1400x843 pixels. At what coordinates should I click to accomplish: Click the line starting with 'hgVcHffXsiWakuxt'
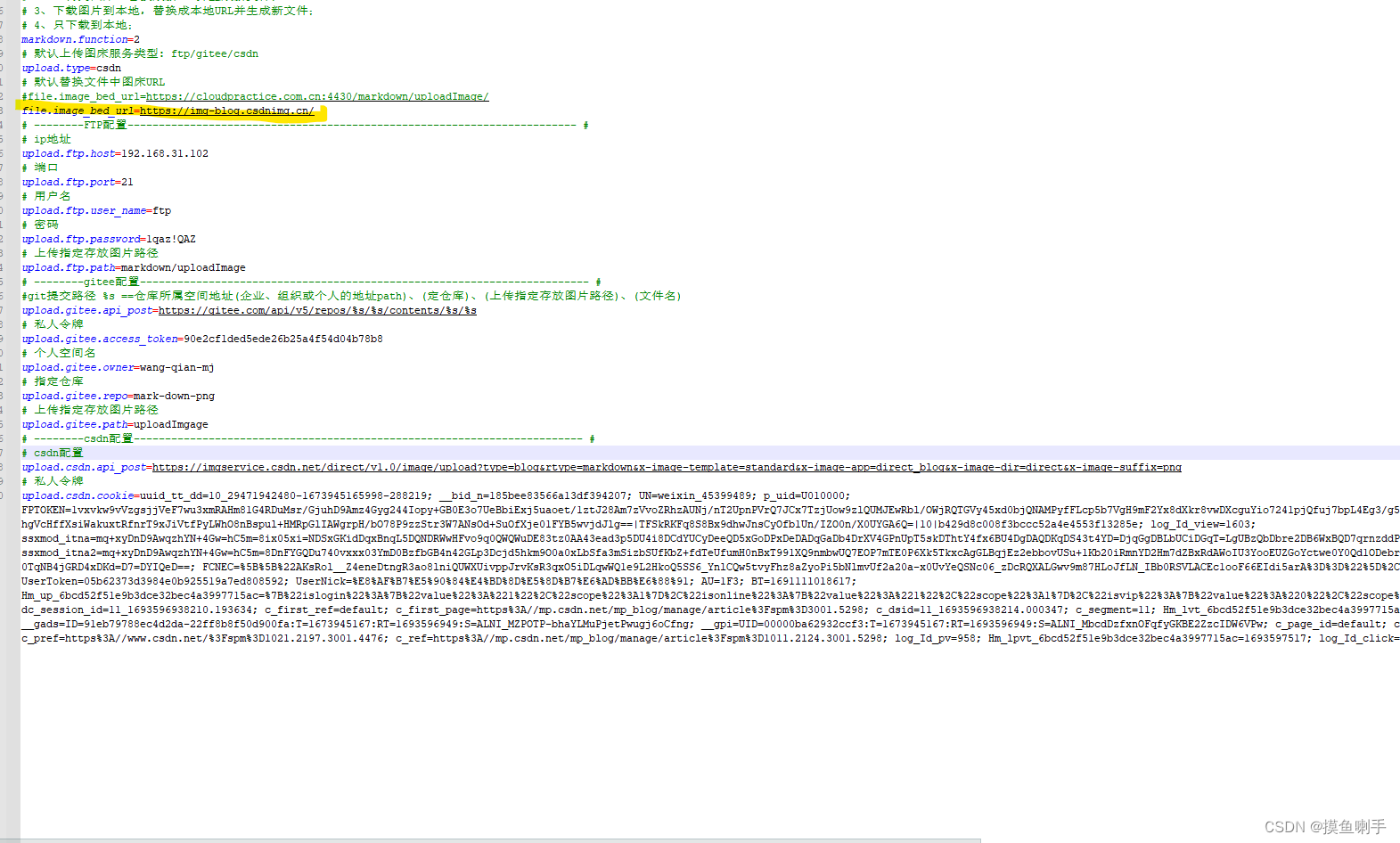[x=639, y=524]
